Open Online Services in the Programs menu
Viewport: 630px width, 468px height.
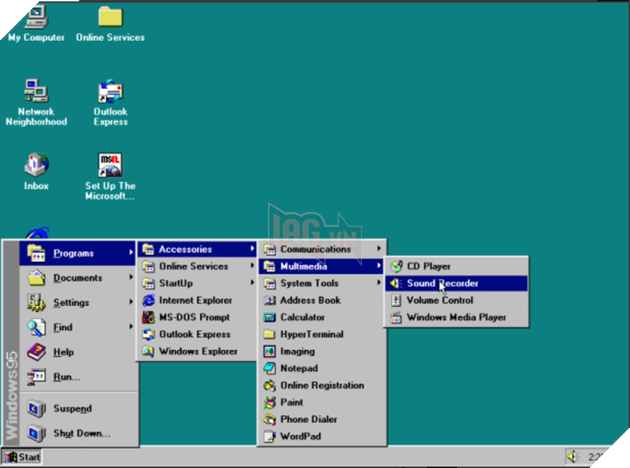click(197, 266)
